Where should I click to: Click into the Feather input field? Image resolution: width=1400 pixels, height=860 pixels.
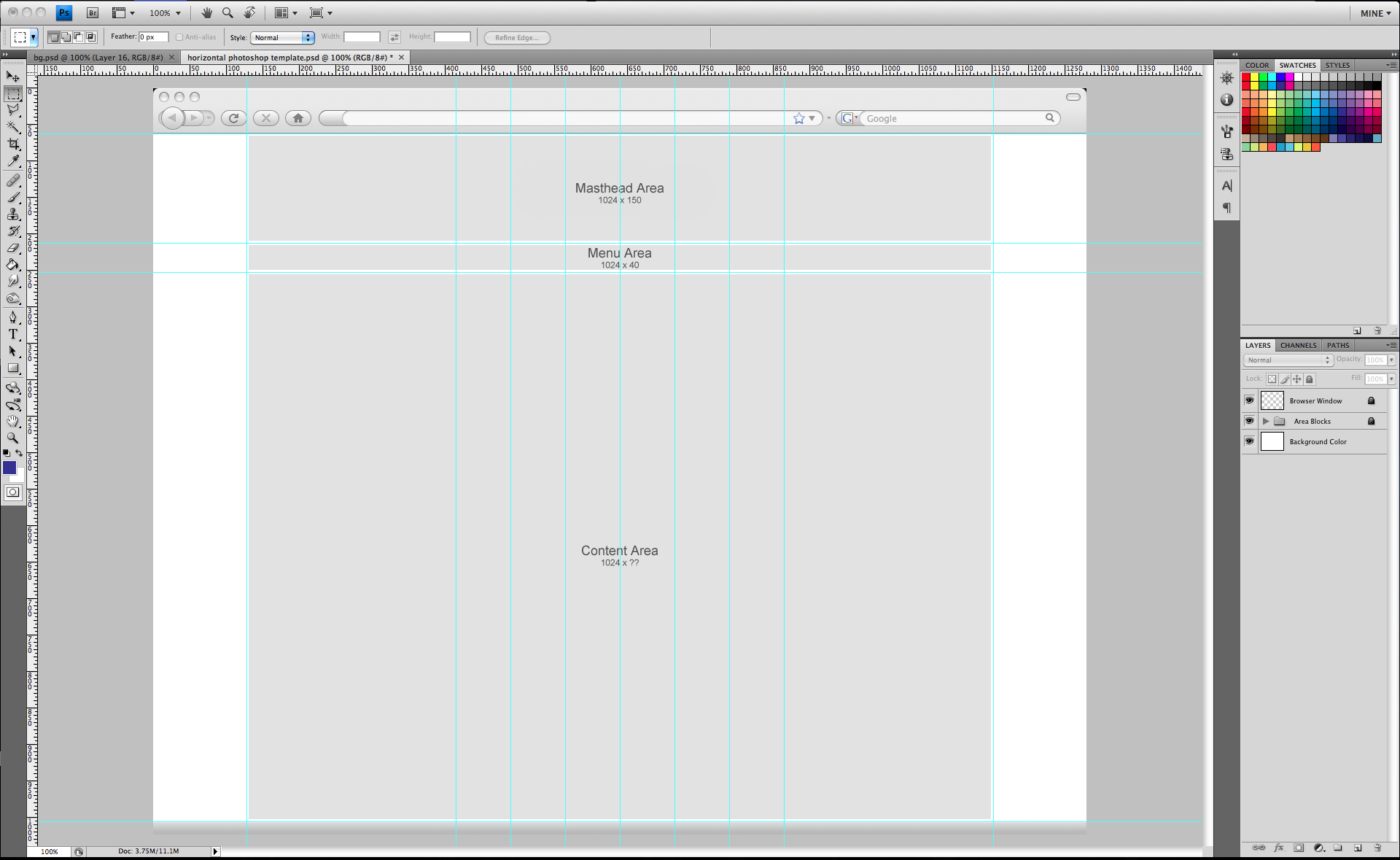(153, 36)
